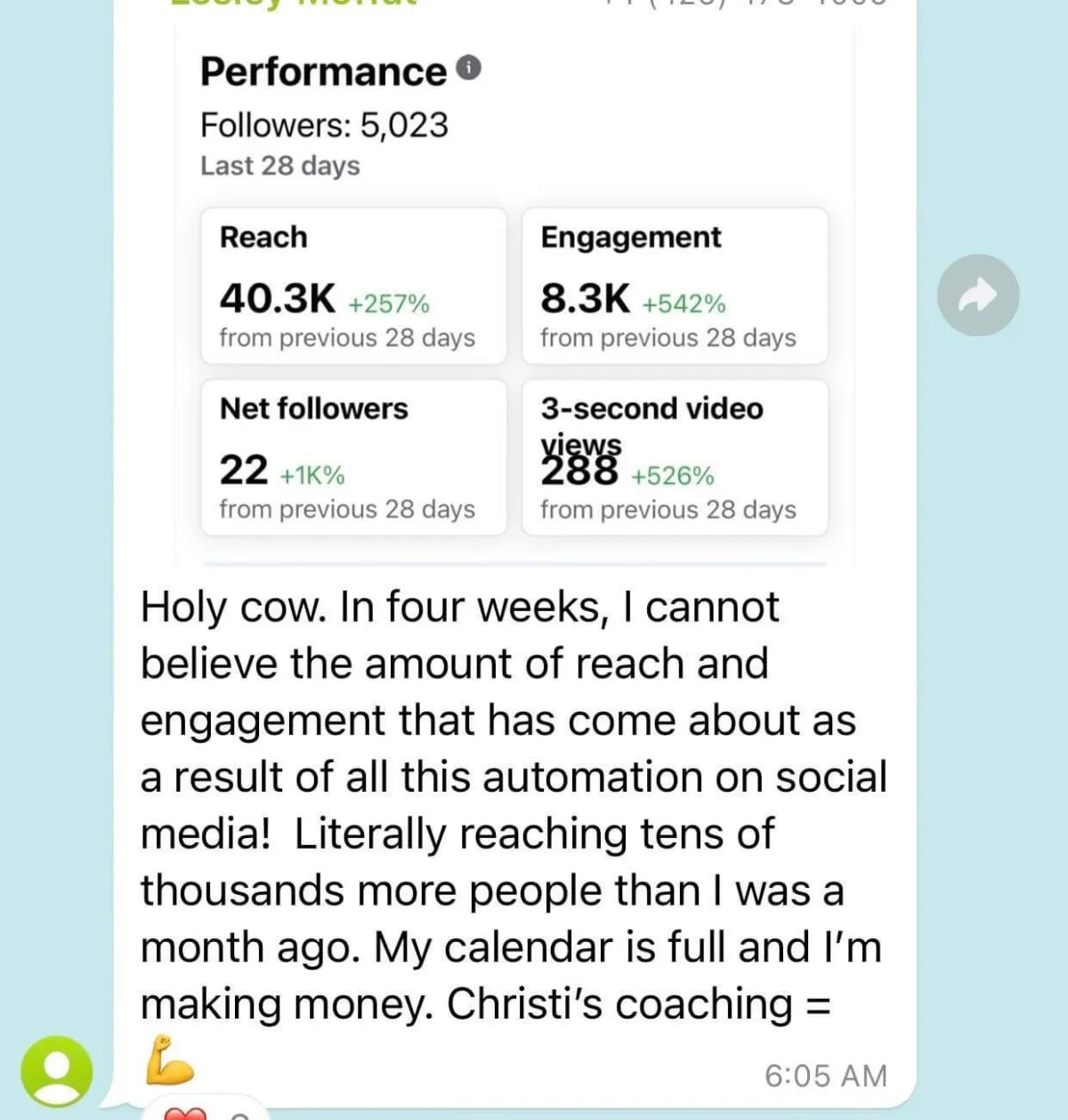Click the +526% video views change
Image resolution: width=1068 pixels, height=1120 pixels.
[x=673, y=476]
